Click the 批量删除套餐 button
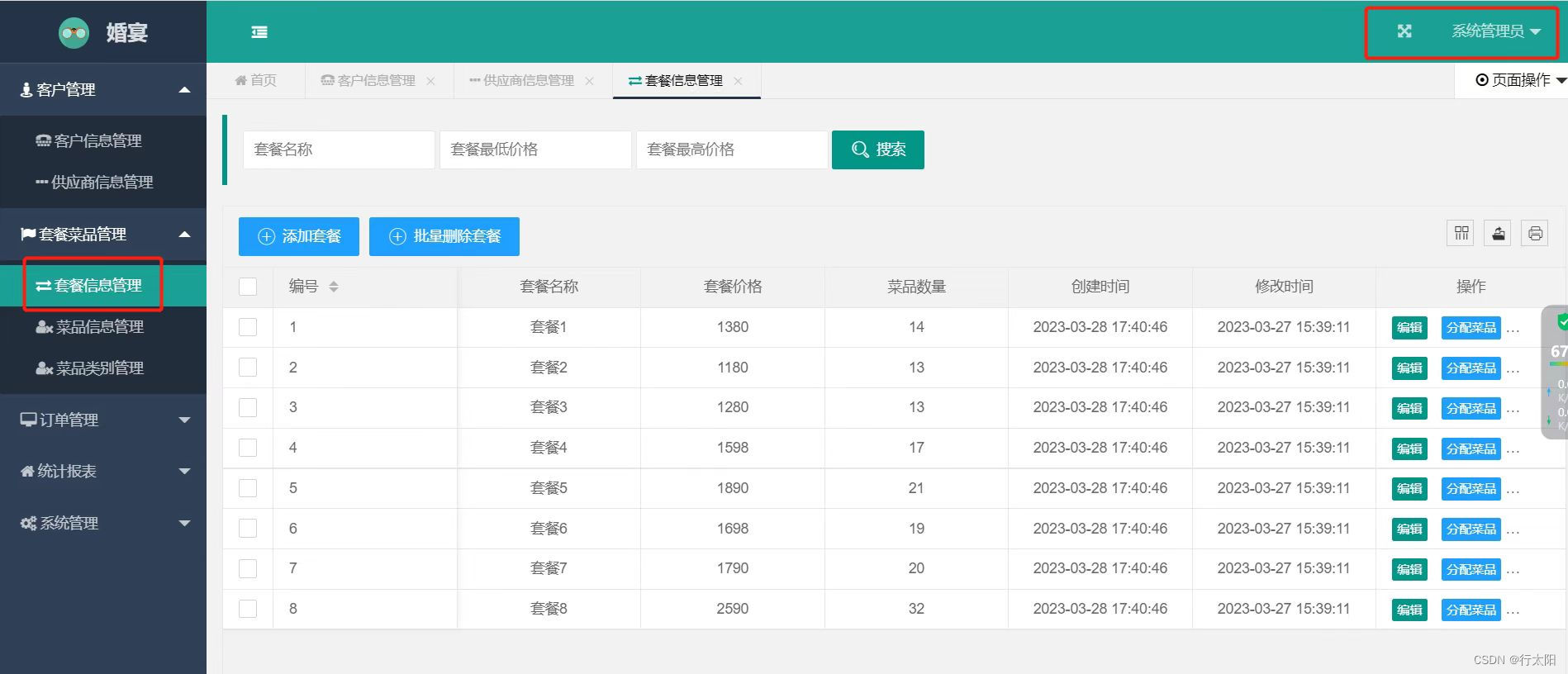 444,236
